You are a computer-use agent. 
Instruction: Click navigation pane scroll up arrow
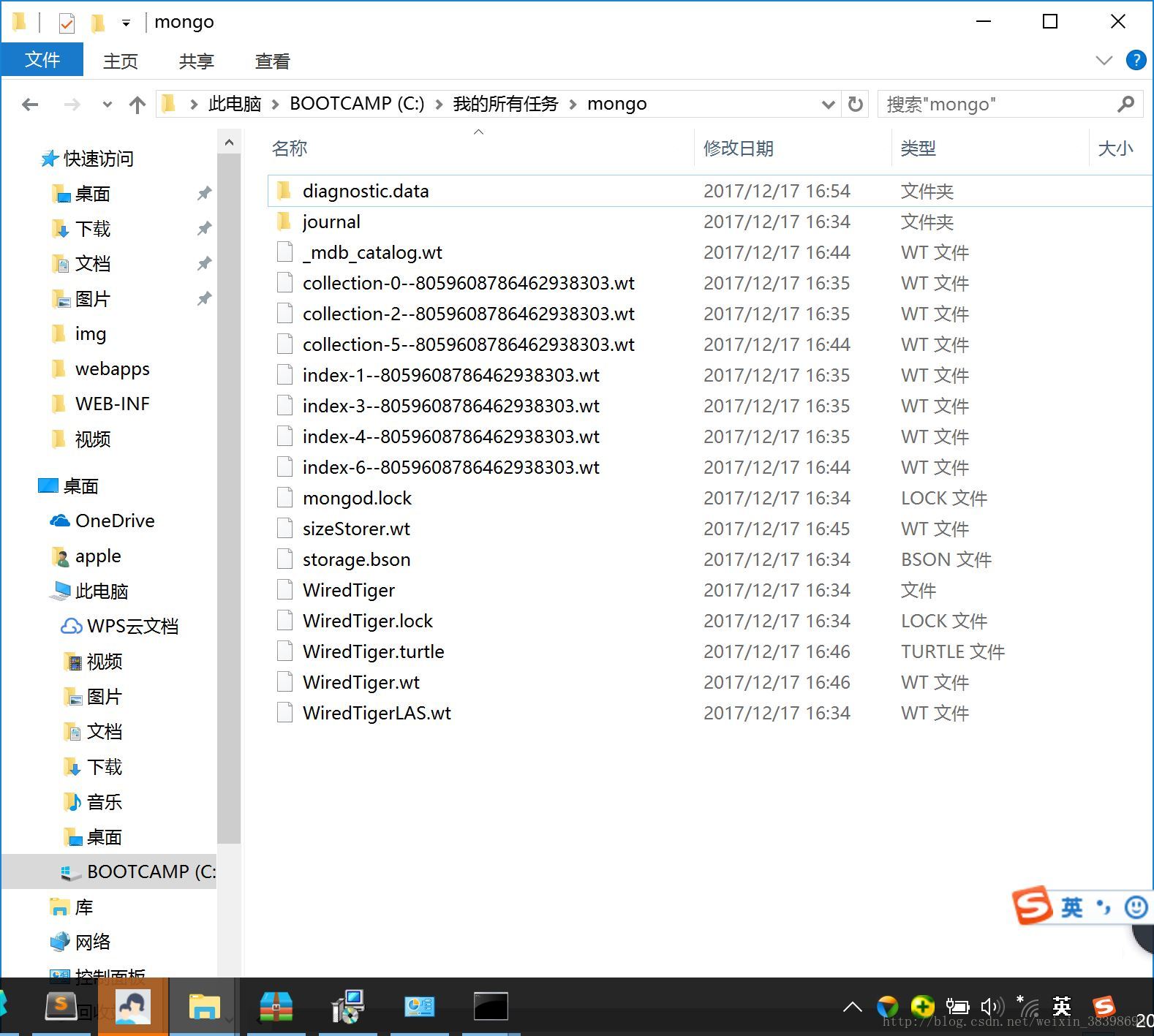coord(229,143)
